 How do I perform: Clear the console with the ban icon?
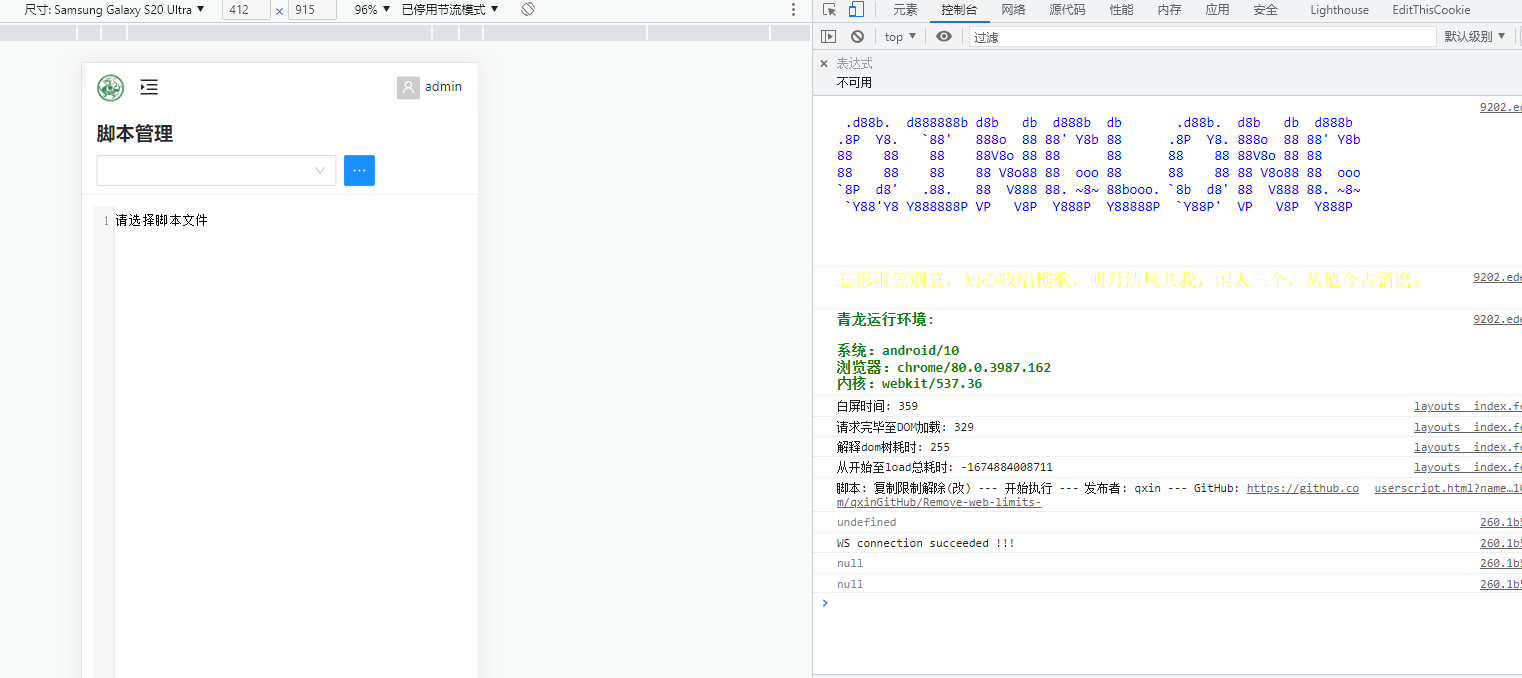coord(857,36)
